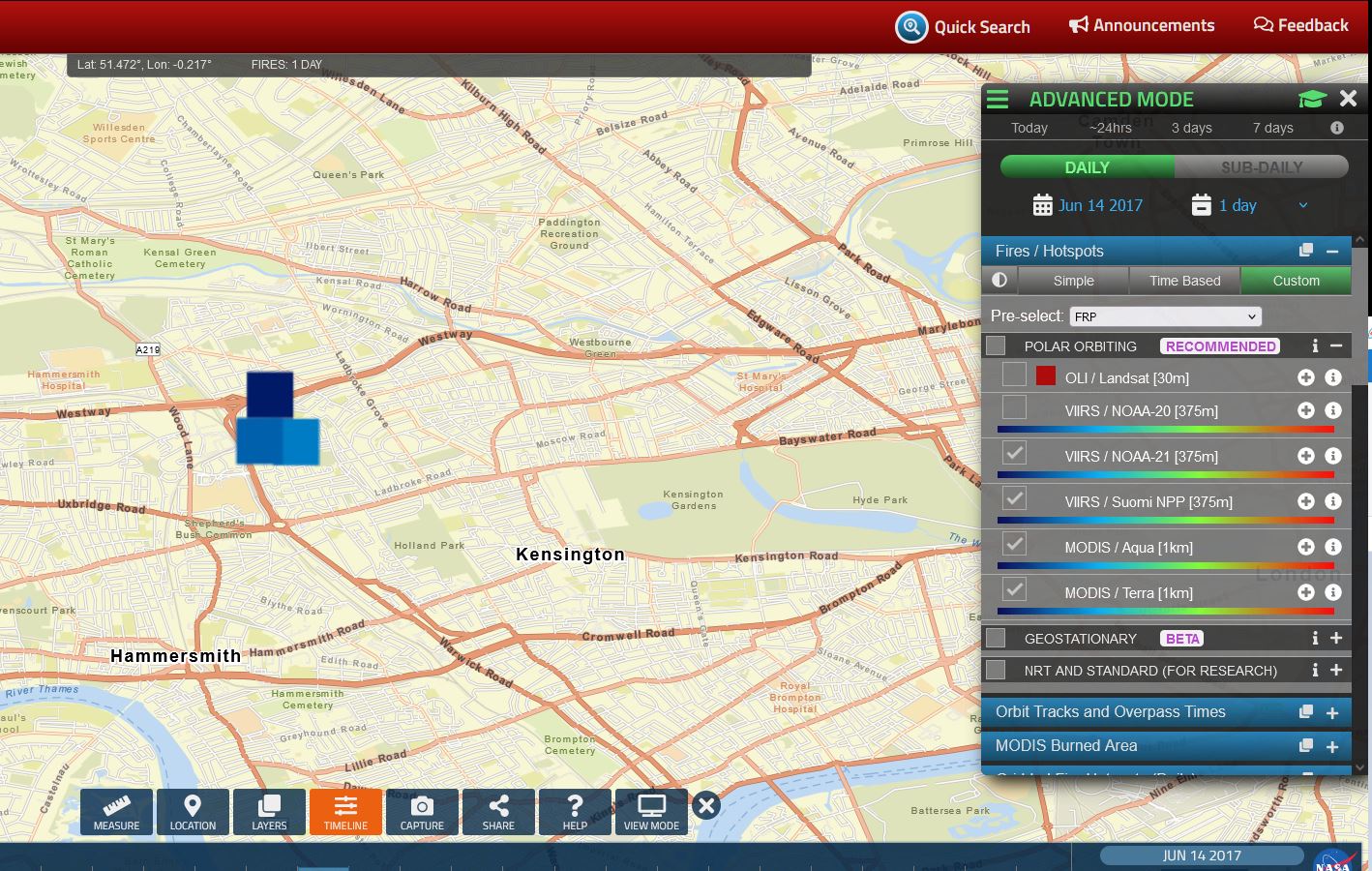
Task: Toggle the Timeline tool
Action: (x=345, y=811)
